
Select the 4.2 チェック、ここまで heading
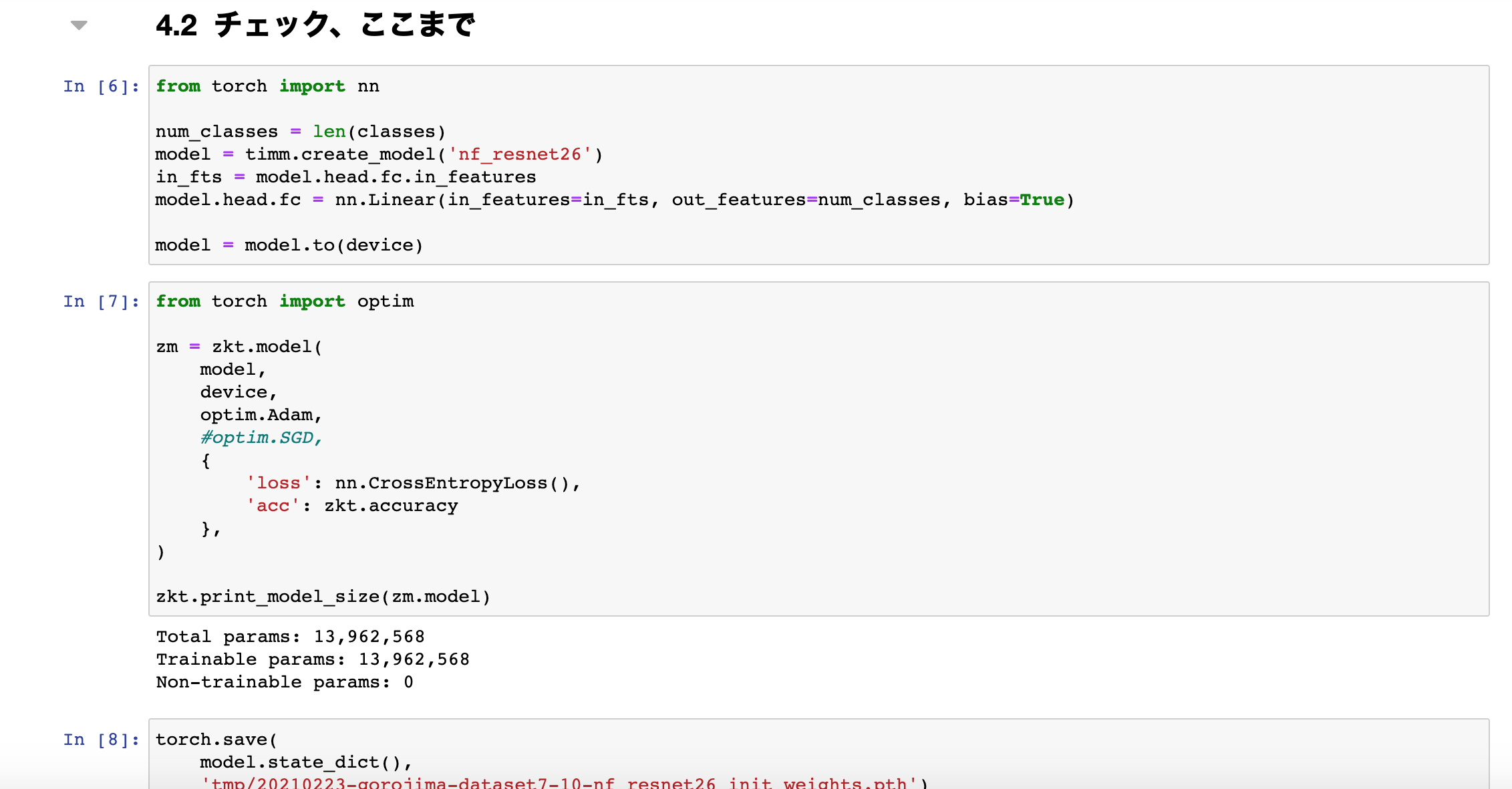pyautogui.click(x=315, y=25)
